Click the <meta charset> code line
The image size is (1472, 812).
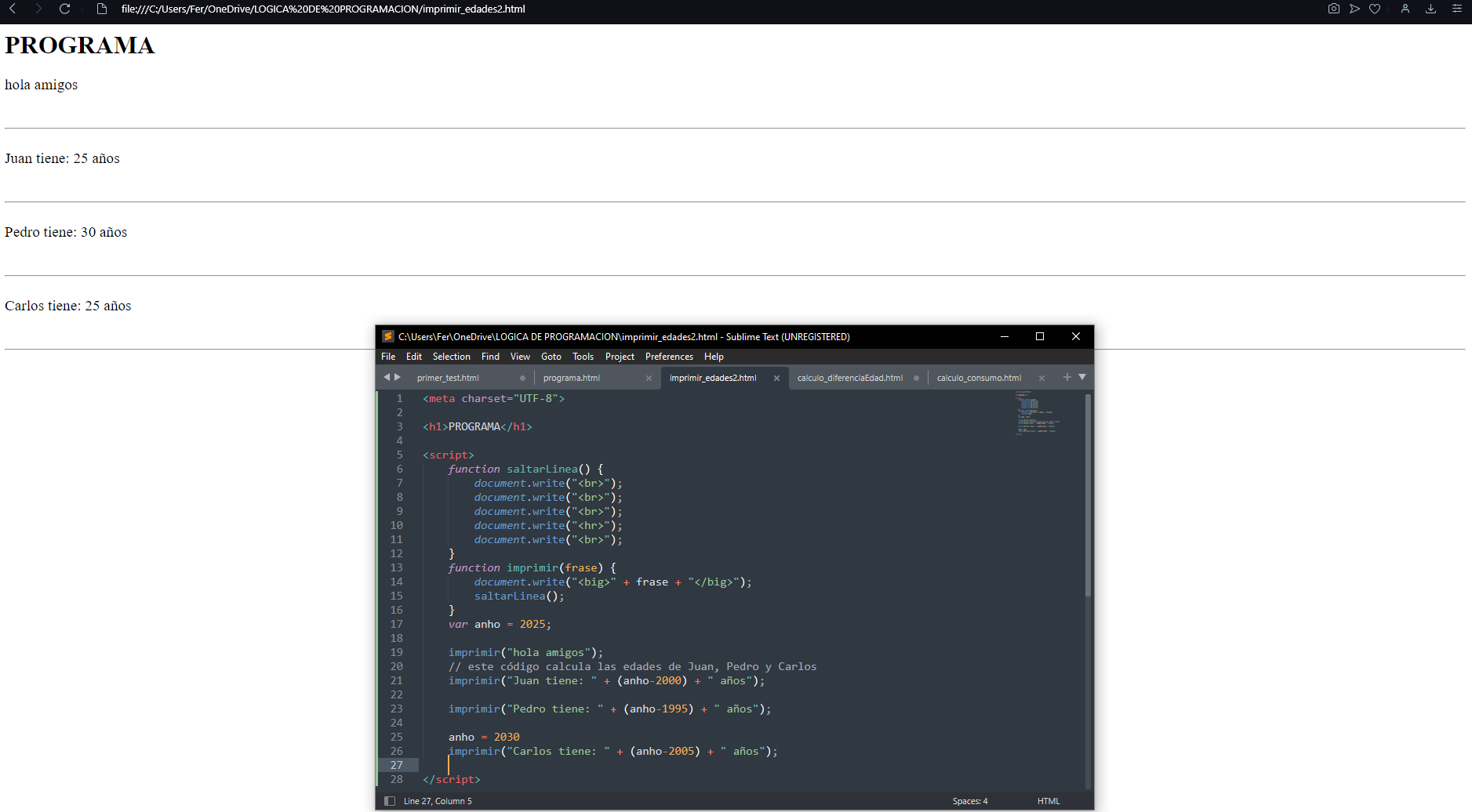click(494, 398)
